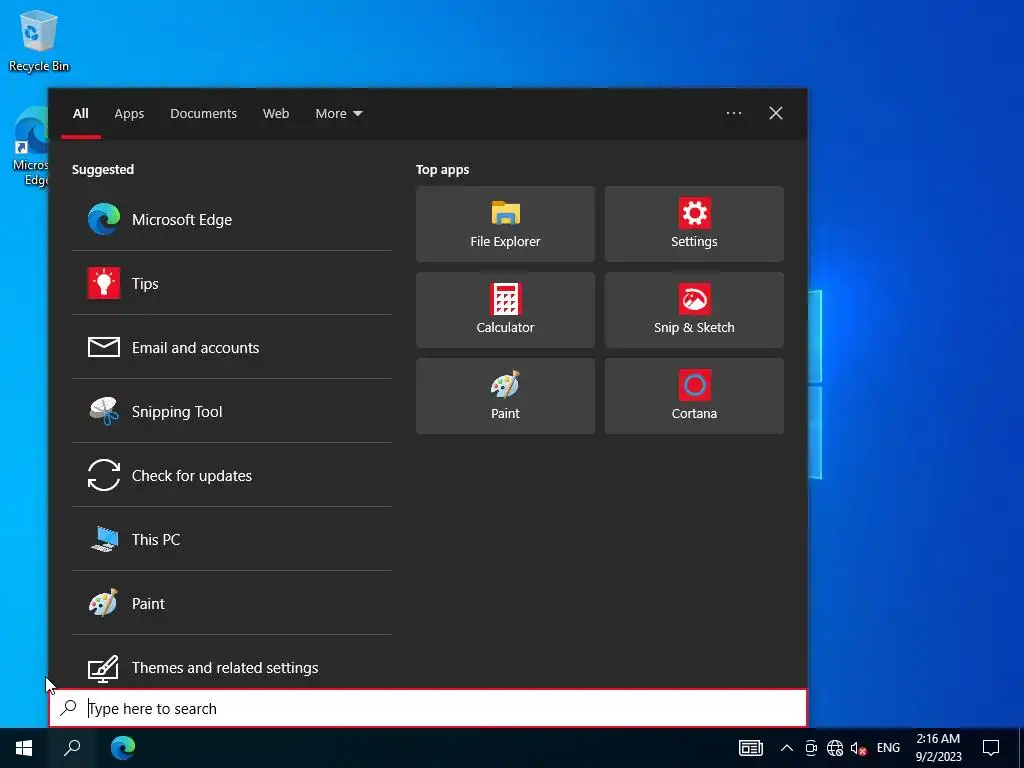
Task: Open Themes and related settings
Action: [x=232, y=667]
